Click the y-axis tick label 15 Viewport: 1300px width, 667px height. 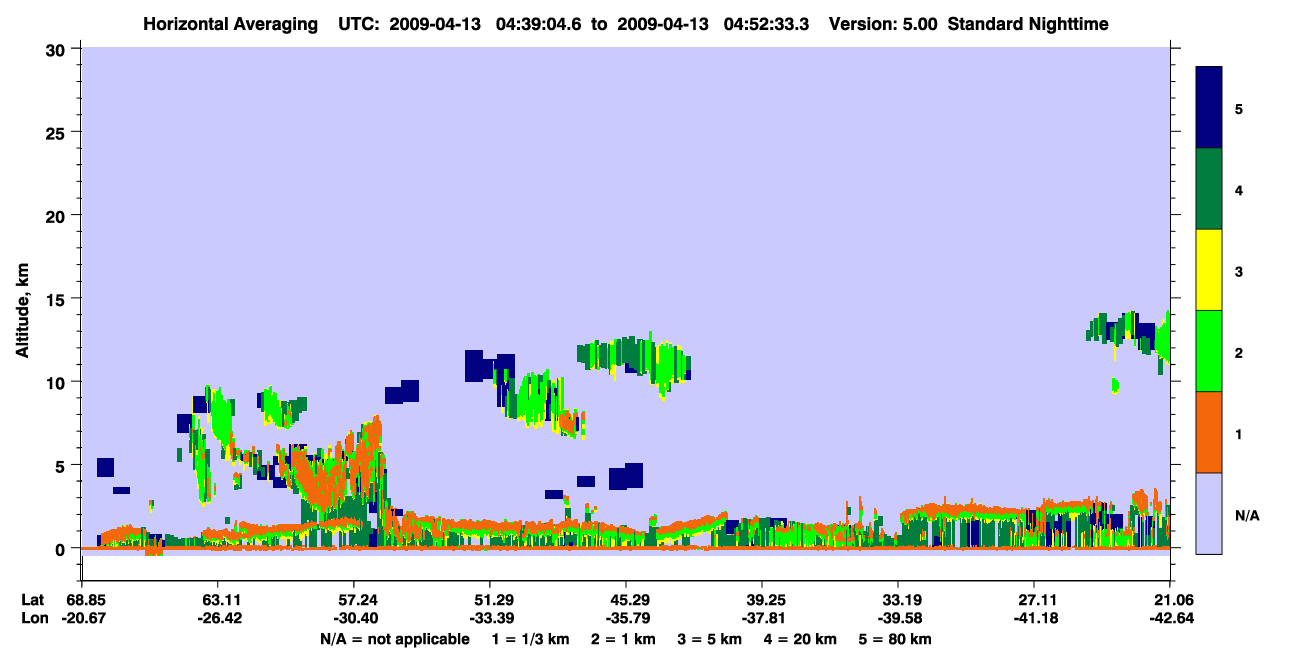coord(58,299)
